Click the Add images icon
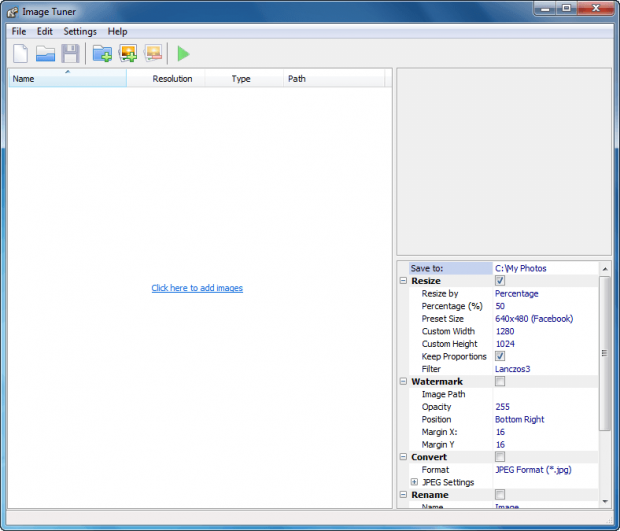The width and height of the screenshot is (620, 531). tap(128, 54)
